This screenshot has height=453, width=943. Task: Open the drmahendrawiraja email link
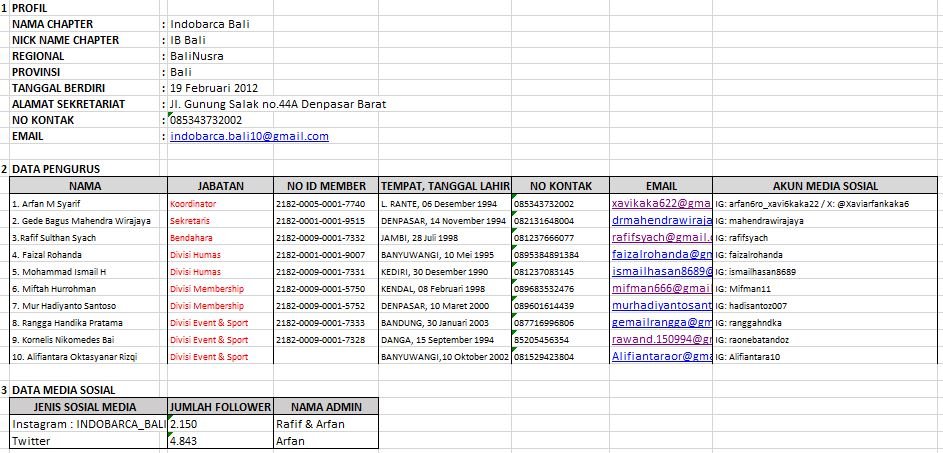[662, 220]
